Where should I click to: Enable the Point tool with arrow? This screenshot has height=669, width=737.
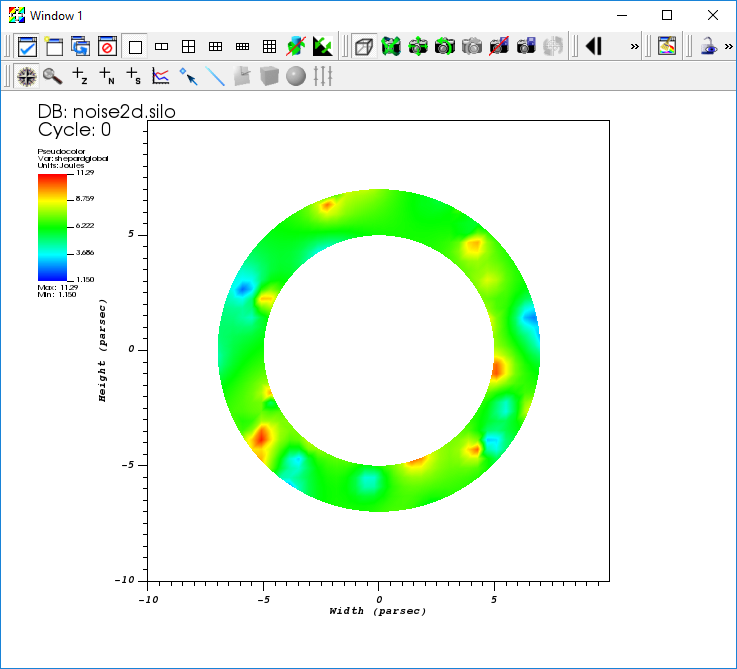coord(188,76)
